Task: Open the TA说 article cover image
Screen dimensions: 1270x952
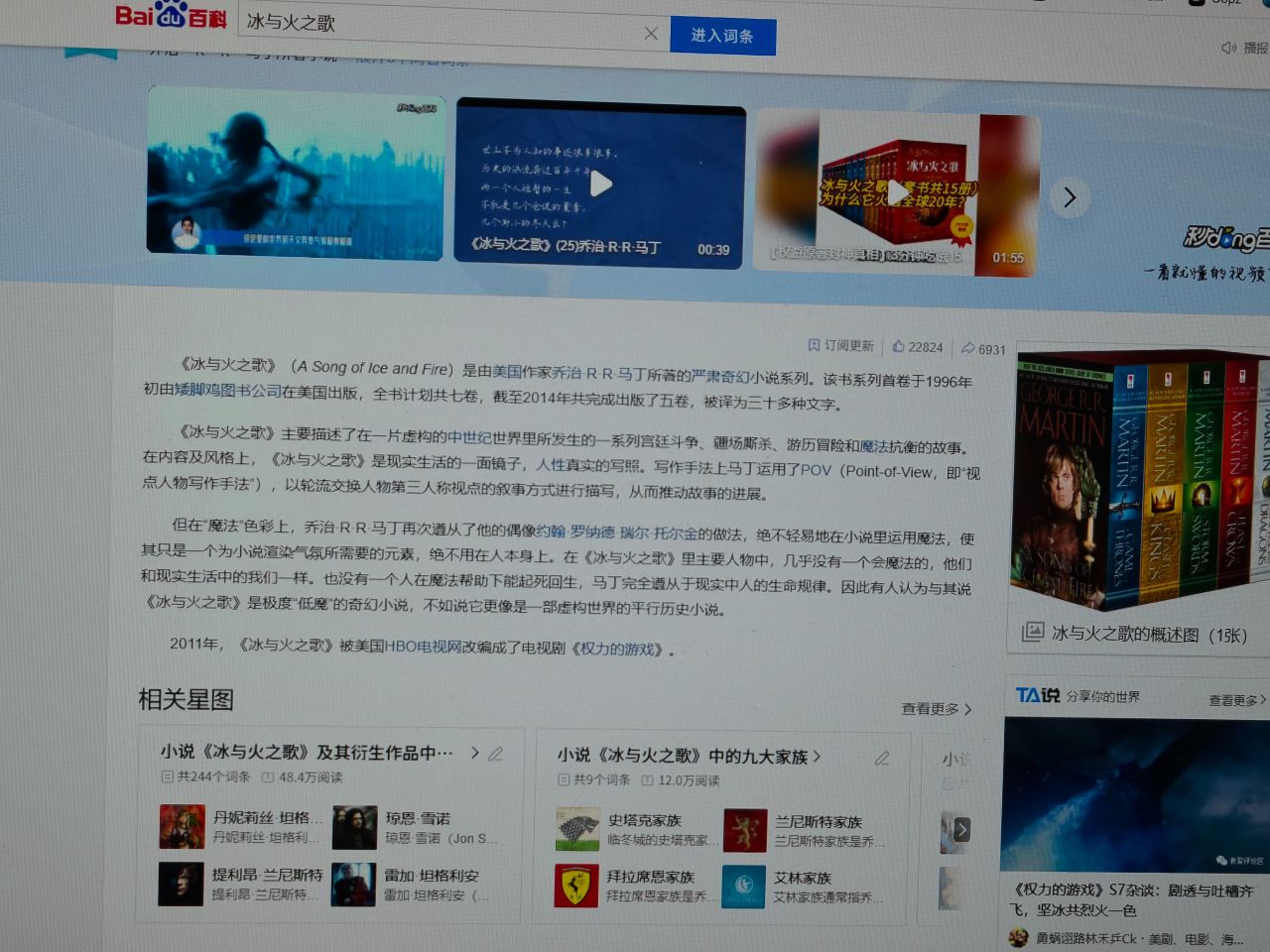Action: pos(1137,794)
